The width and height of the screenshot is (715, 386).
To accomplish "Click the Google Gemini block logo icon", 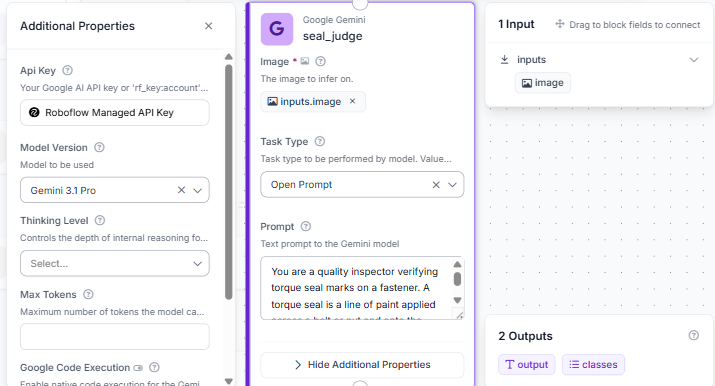I will coord(277,29).
